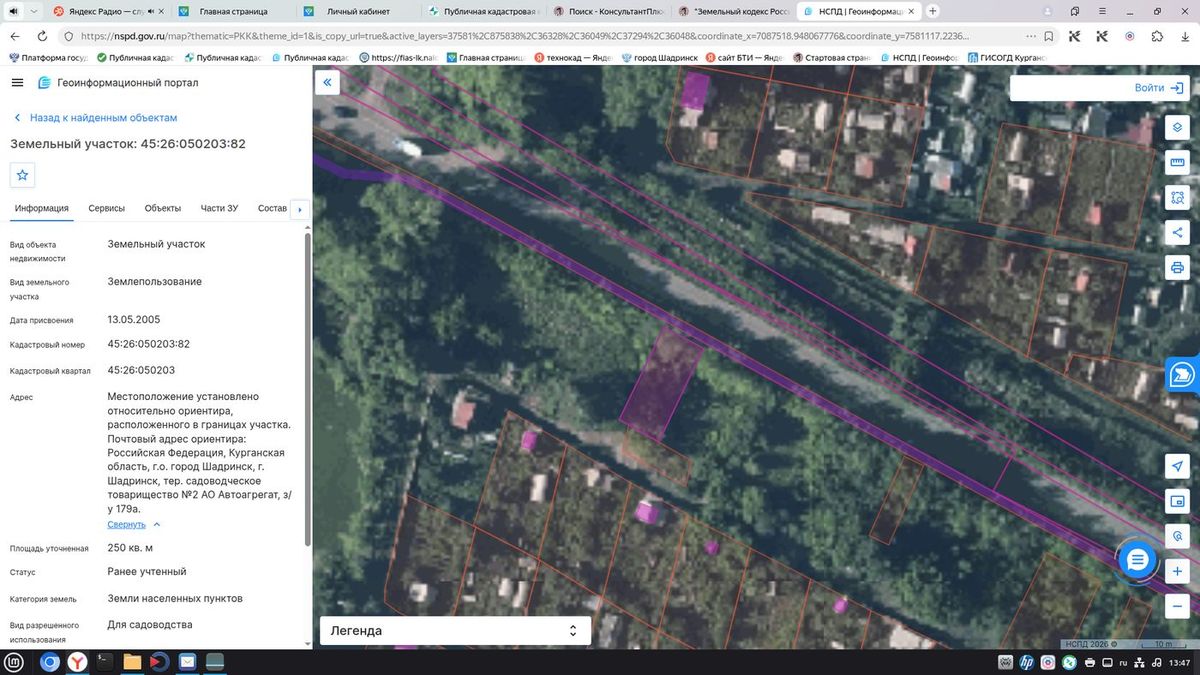Open a new browser tab

tap(933, 11)
